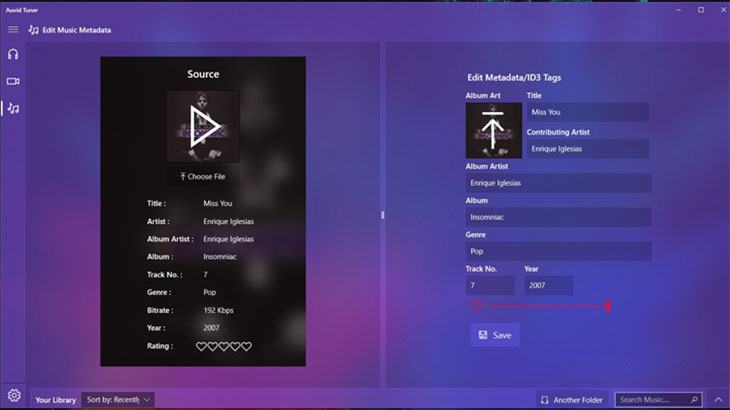The image size is (730, 410).
Task: Click the heart icon beside rating slider
Action: click(476, 306)
